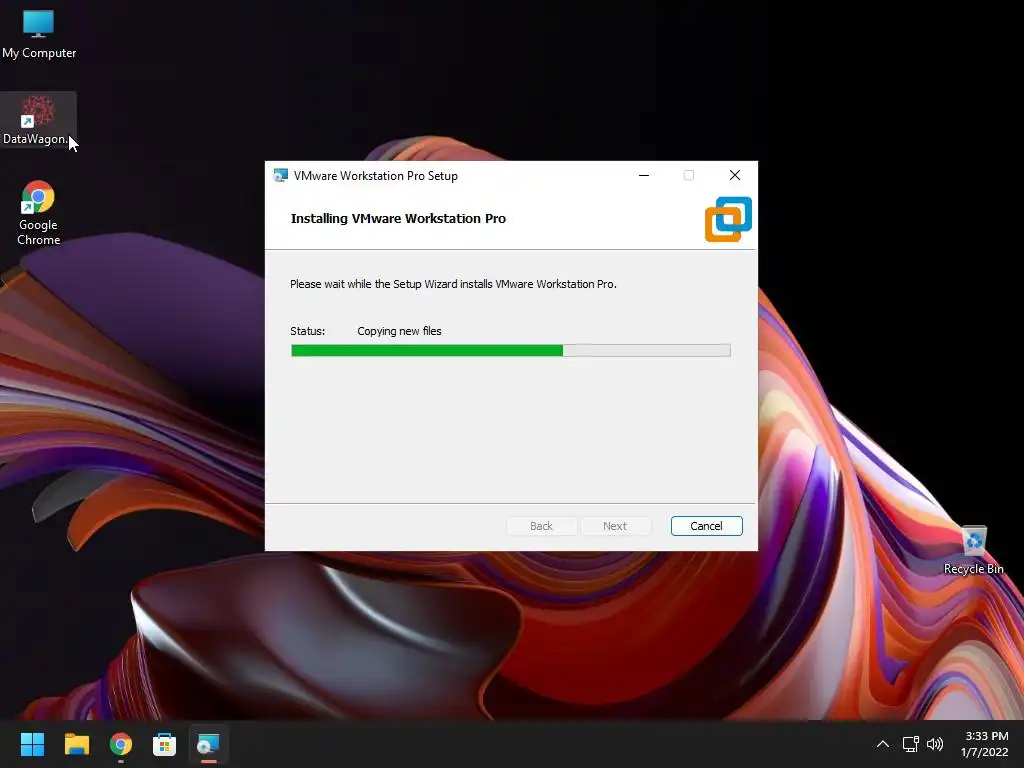Select the Google Chrome desktop shortcut

point(38,213)
